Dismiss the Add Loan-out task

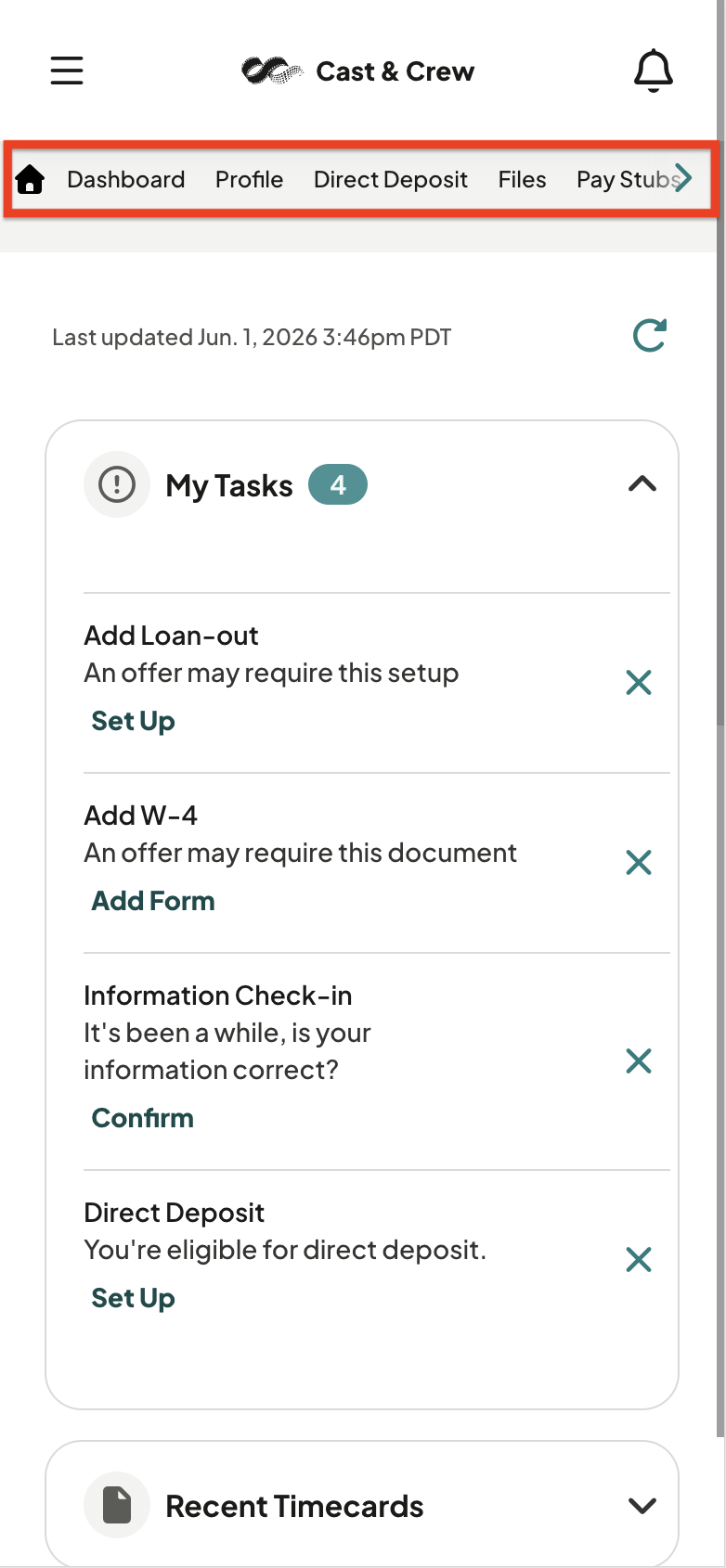[x=639, y=683]
